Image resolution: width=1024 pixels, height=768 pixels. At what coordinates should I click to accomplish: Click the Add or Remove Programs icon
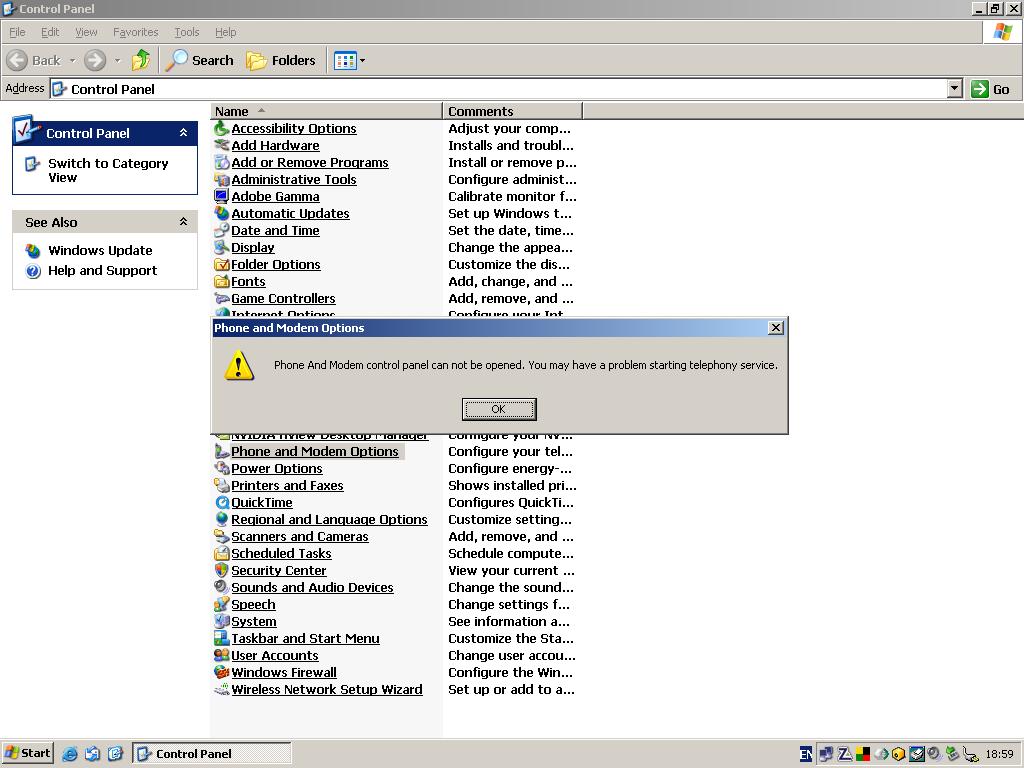(x=222, y=163)
